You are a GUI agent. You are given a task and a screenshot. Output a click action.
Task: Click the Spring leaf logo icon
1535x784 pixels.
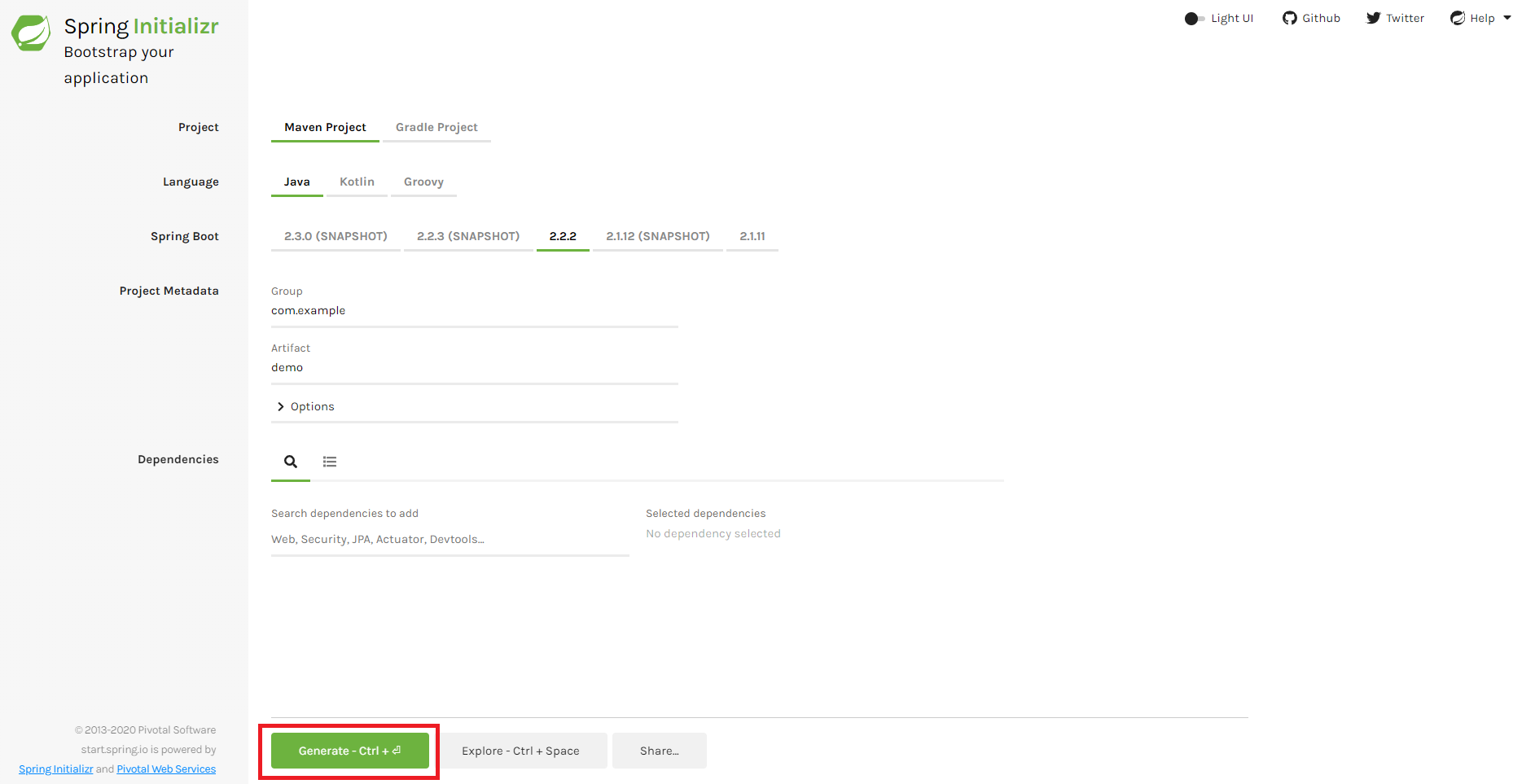[31, 33]
